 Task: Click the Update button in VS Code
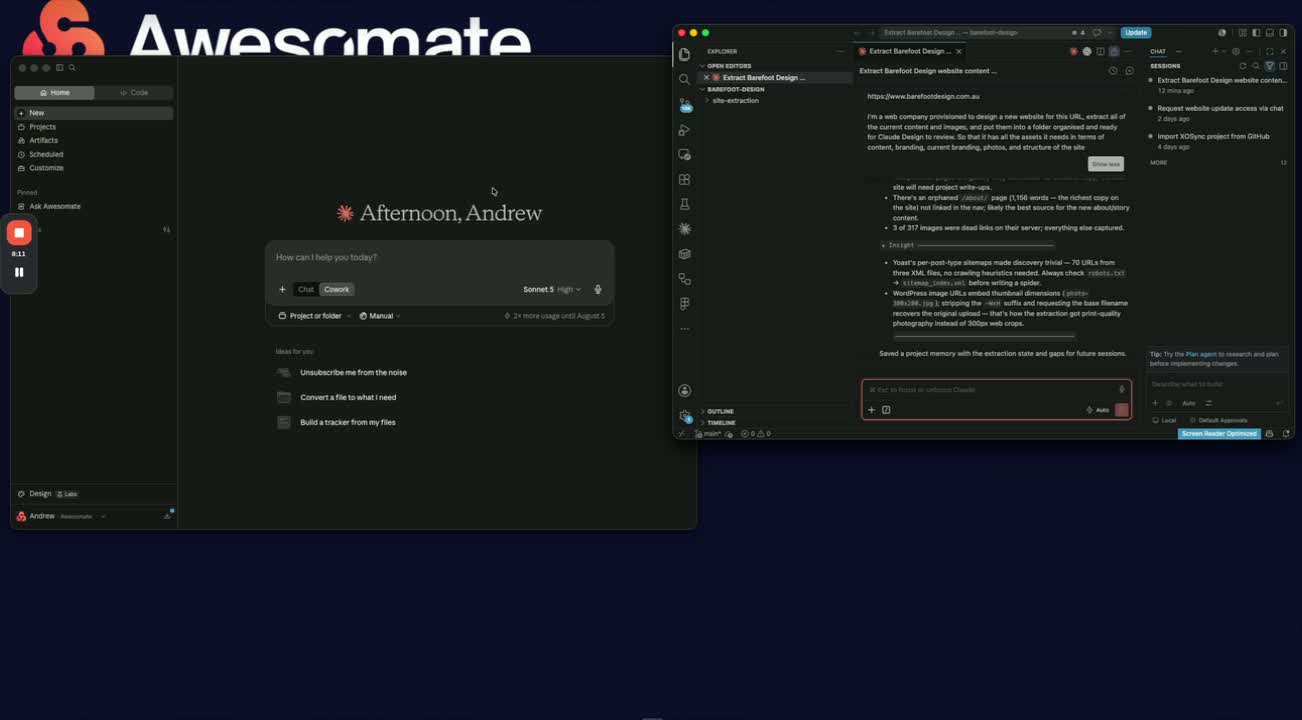point(1136,33)
